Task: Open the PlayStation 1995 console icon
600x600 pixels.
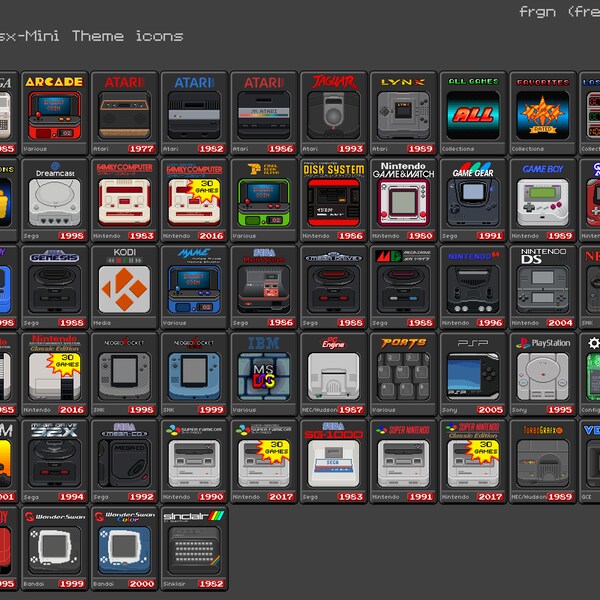Action: (x=543, y=374)
